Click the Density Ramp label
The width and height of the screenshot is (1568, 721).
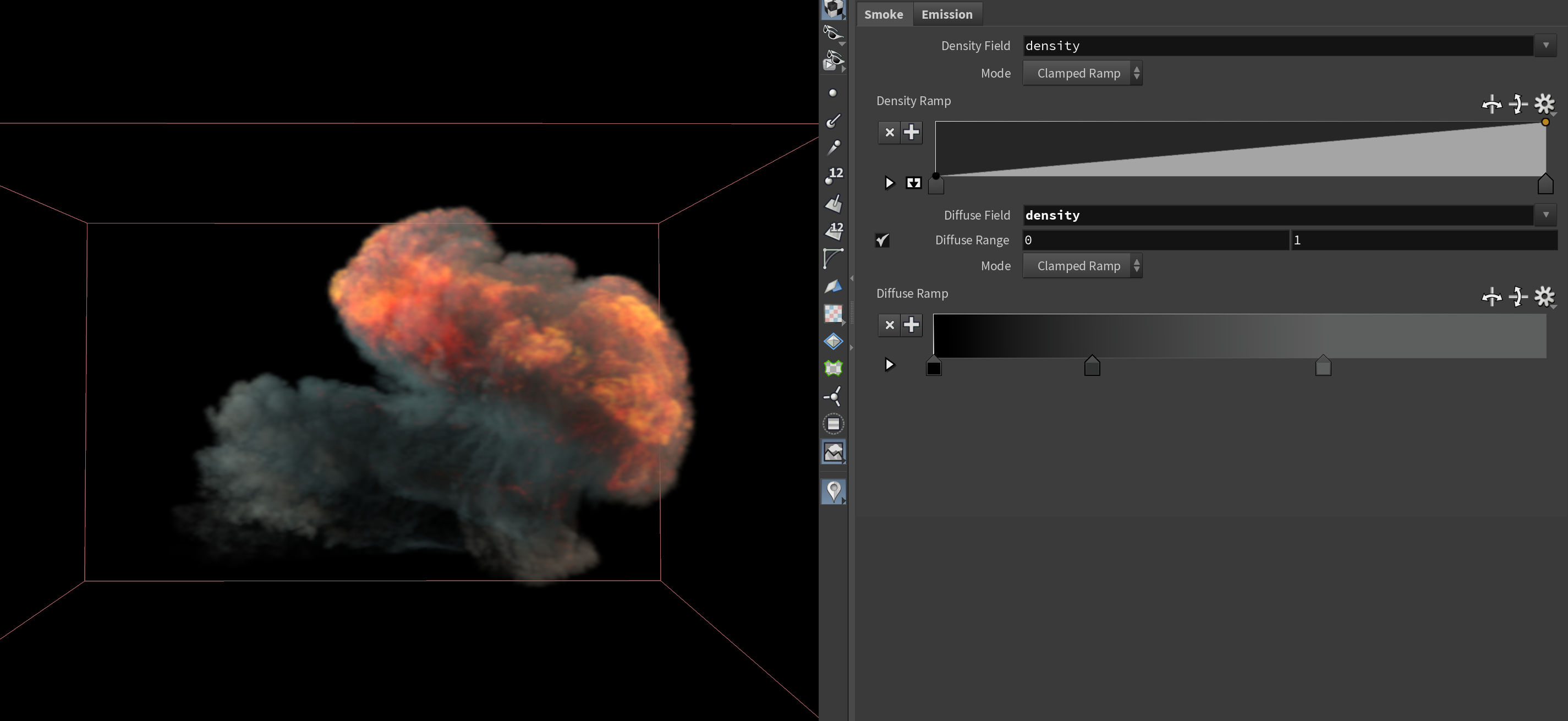[913, 101]
